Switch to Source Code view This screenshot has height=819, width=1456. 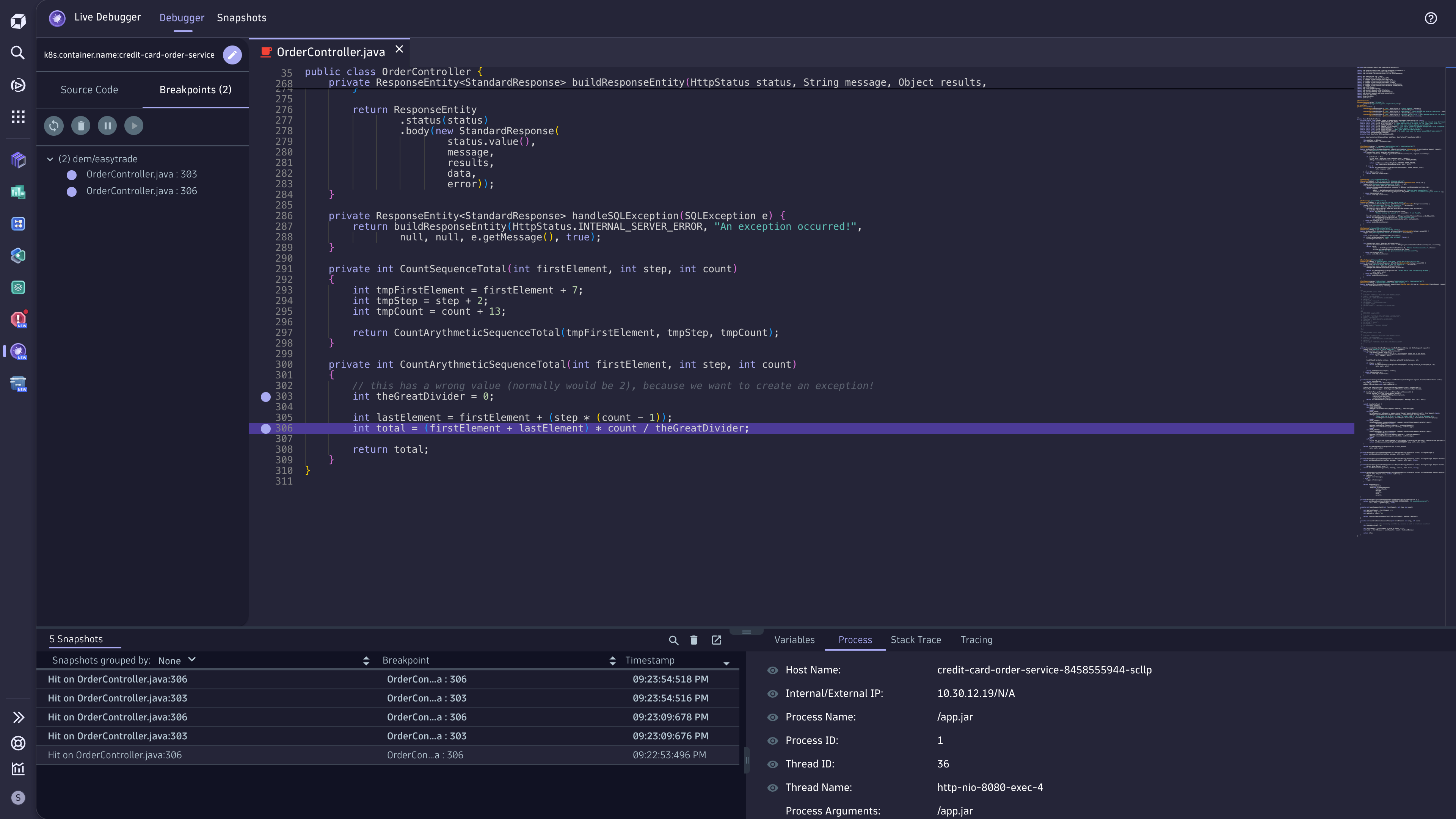(89, 89)
